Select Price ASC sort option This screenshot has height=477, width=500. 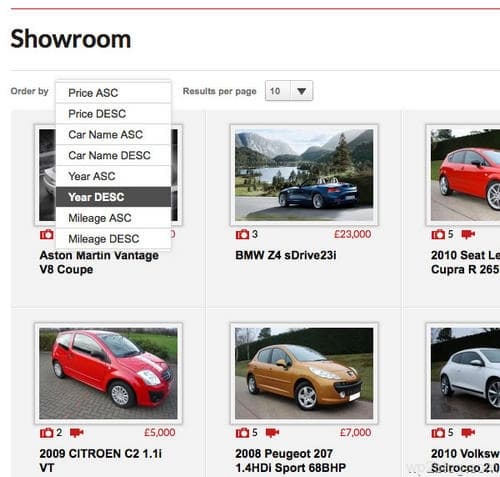[x=113, y=93]
